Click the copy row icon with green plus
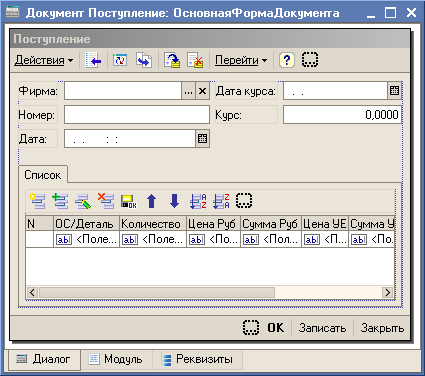The width and height of the screenshot is (425, 376). click(x=60, y=201)
